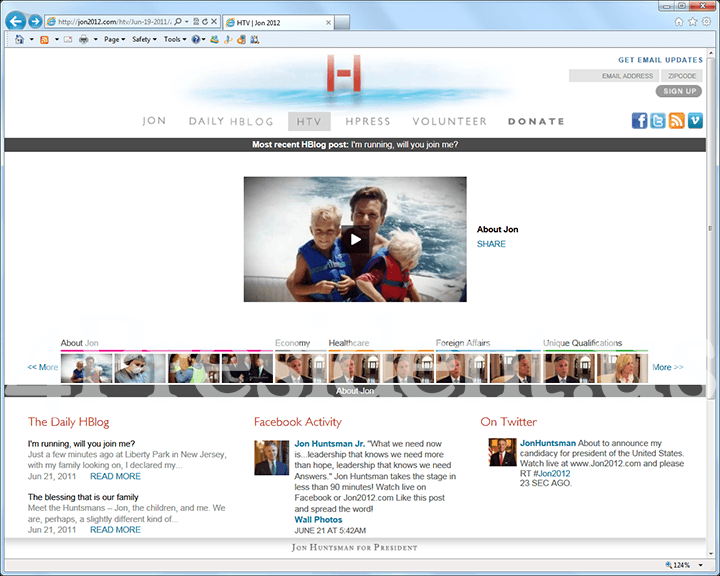Click the Read Mail icon in command bar
This screenshot has height=576, width=720.
[x=68, y=40]
